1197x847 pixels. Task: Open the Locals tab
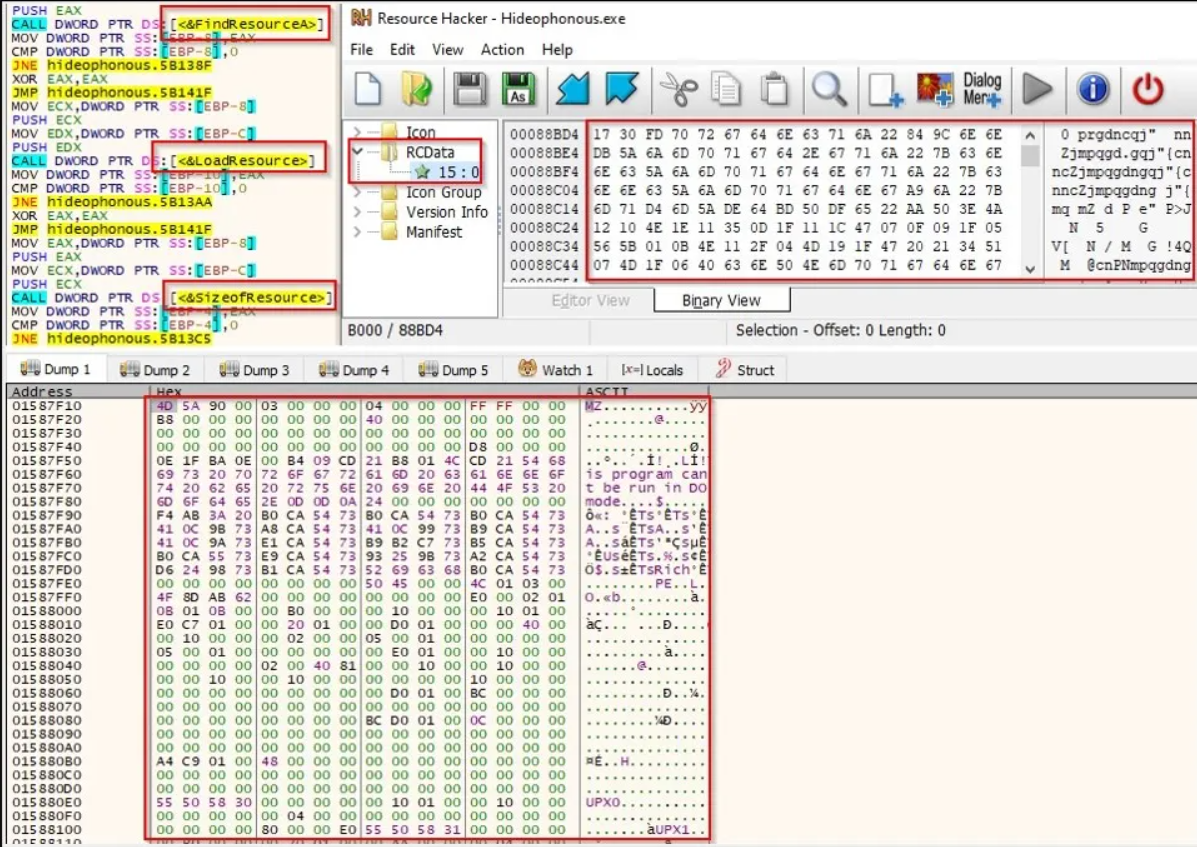point(652,370)
